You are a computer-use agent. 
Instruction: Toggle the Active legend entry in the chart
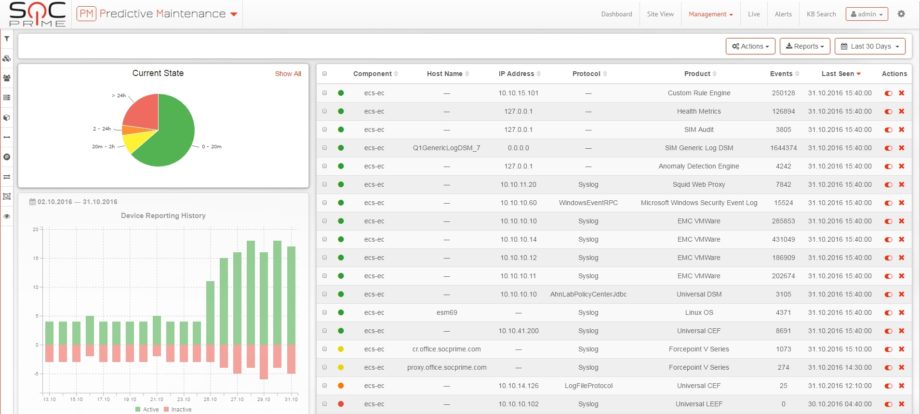[x=147, y=409]
